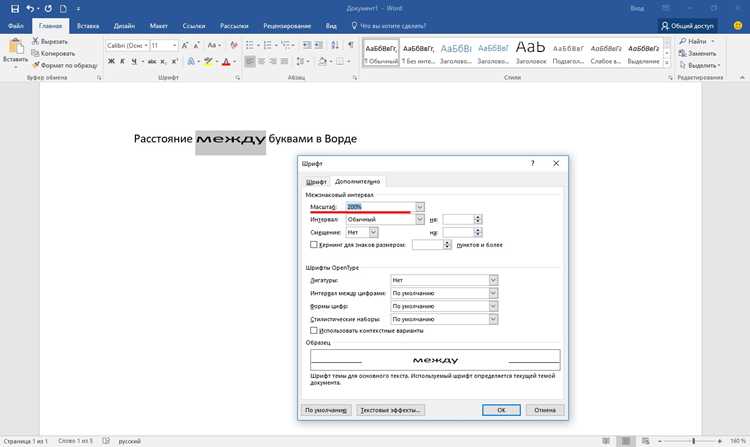This screenshot has width=750, height=447.
Task: Check Использовать контекстные варианты option
Action: [314, 330]
